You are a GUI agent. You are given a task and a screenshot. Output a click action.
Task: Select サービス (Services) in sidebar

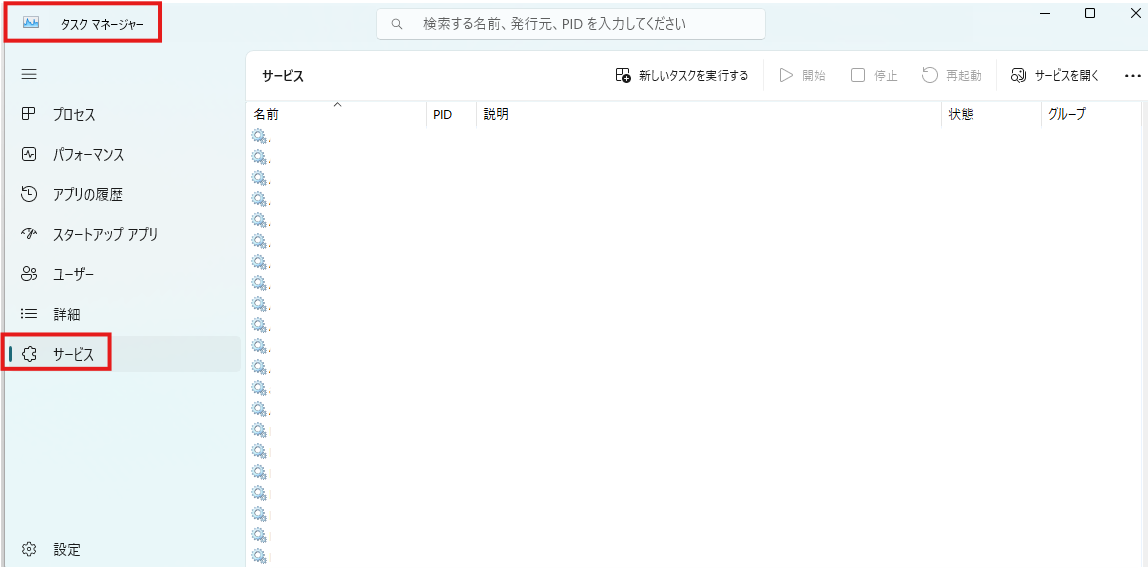pyautogui.click(x=123, y=354)
